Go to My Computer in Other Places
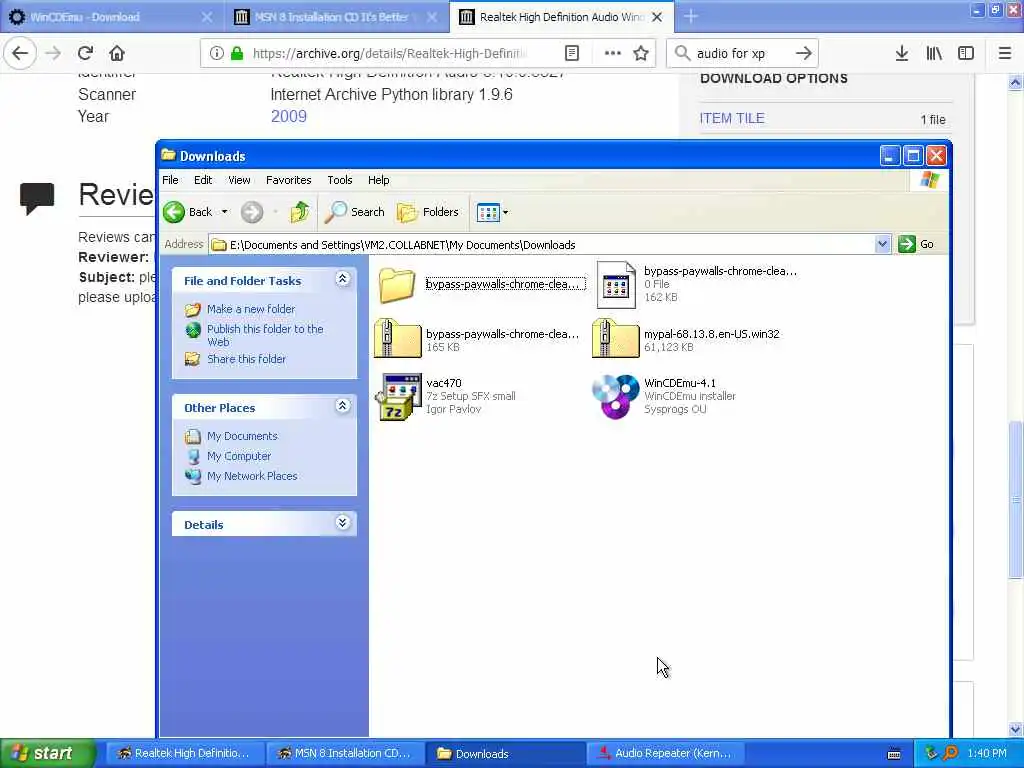This screenshot has height=768, width=1024. coord(238,456)
